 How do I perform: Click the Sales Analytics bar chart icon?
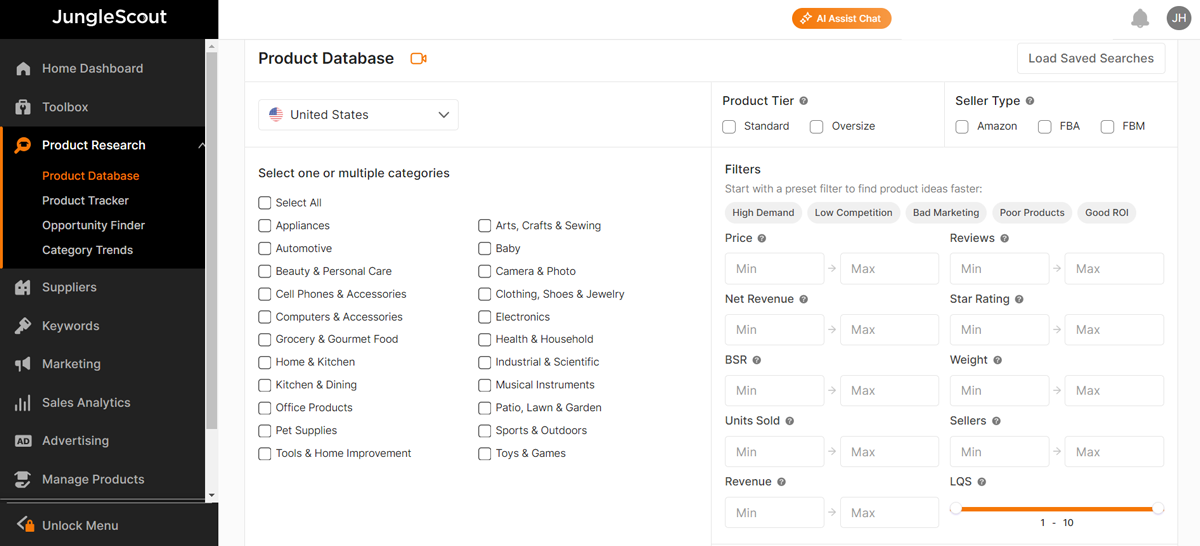[23, 403]
